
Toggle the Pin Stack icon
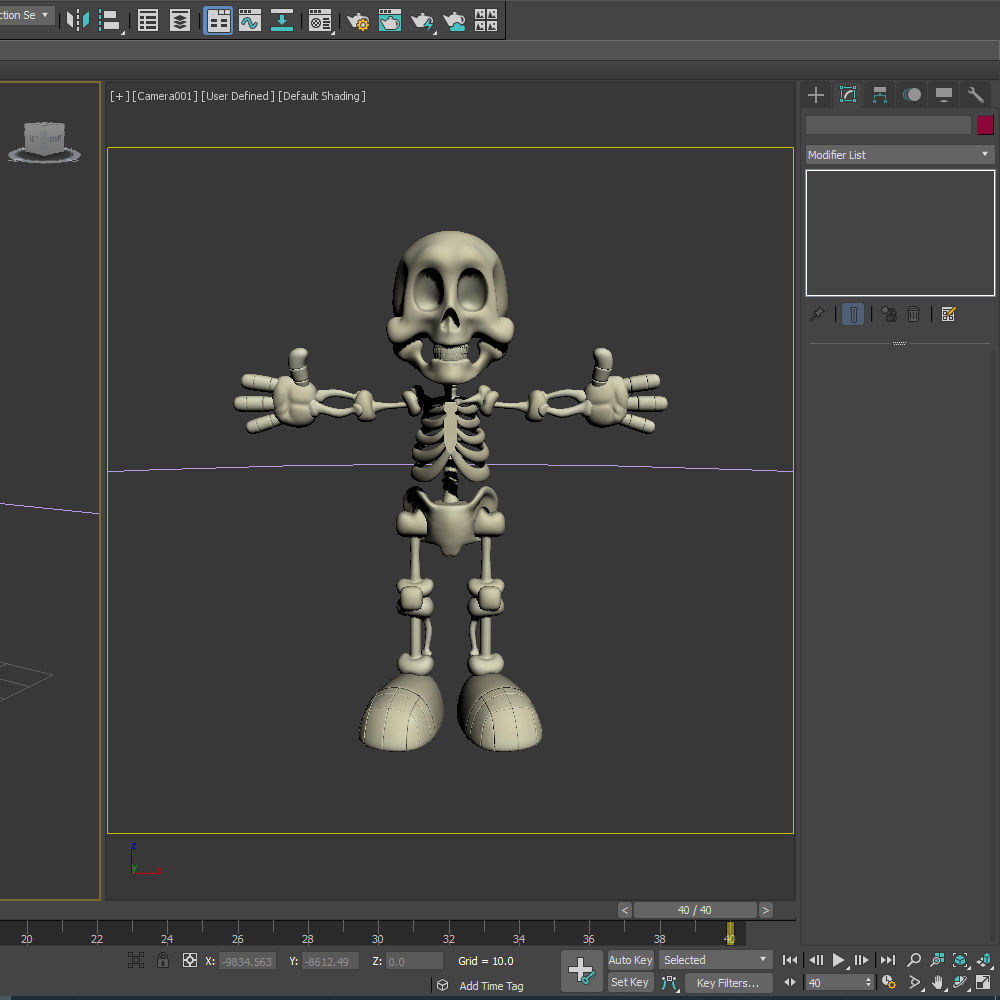[817, 314]
